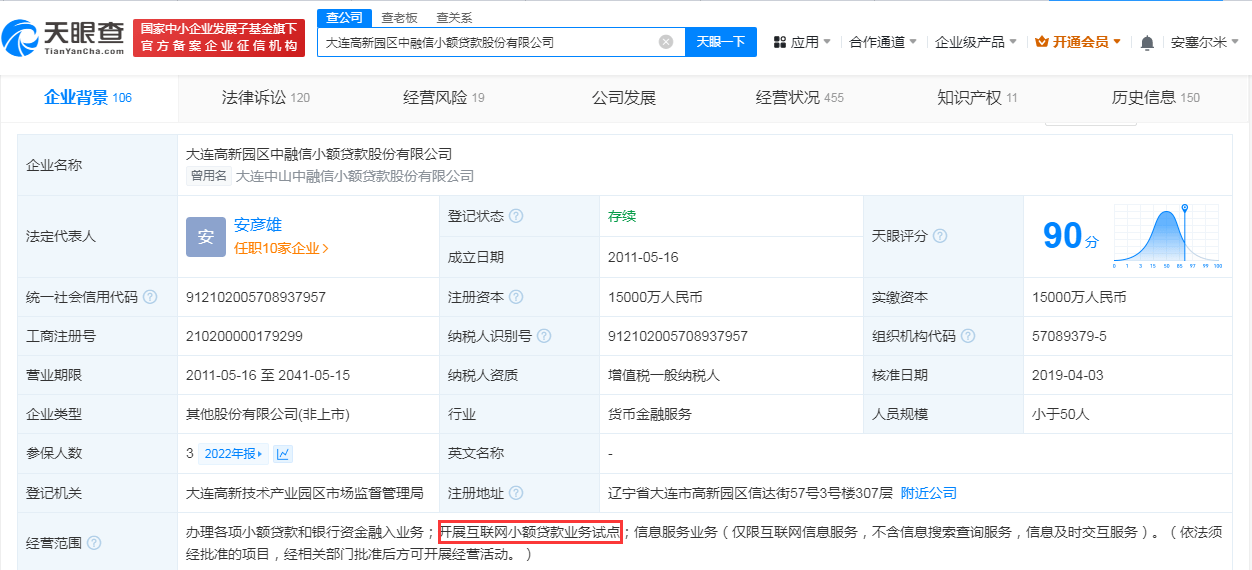Screen dimensions: 1252x570
Task: Switch to the 公司发展 tab
Action: point(624,97)
